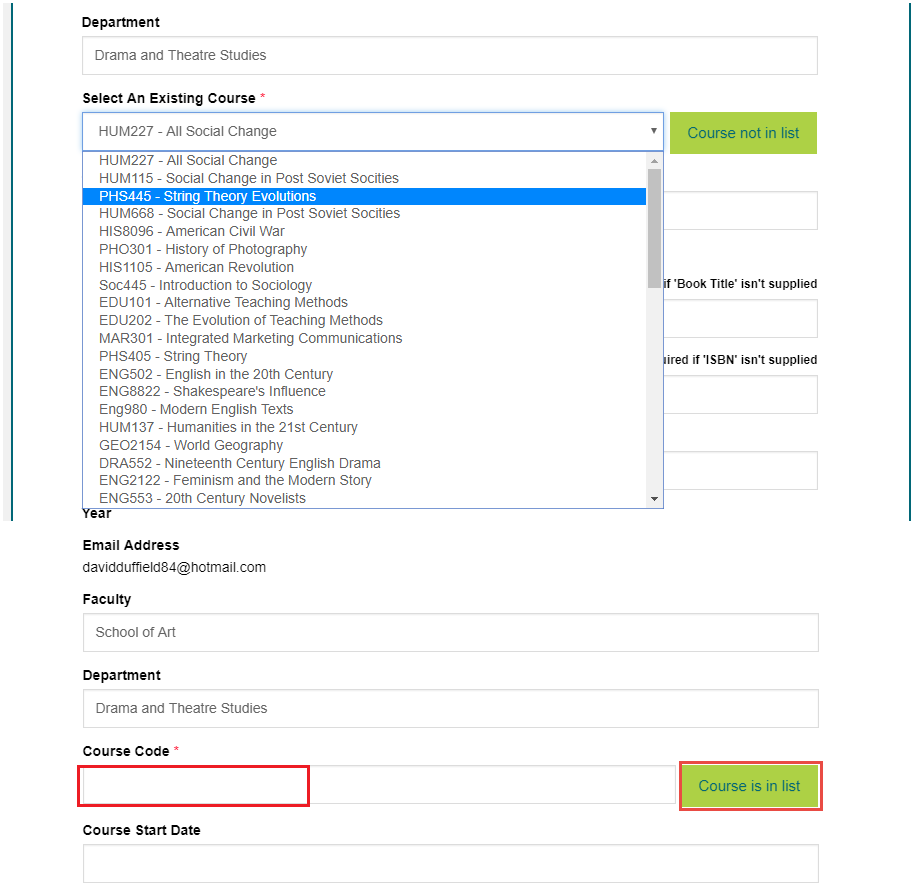Pick the HIS8096 - American Civil War course
911x886 pixels.
point(191,231)
